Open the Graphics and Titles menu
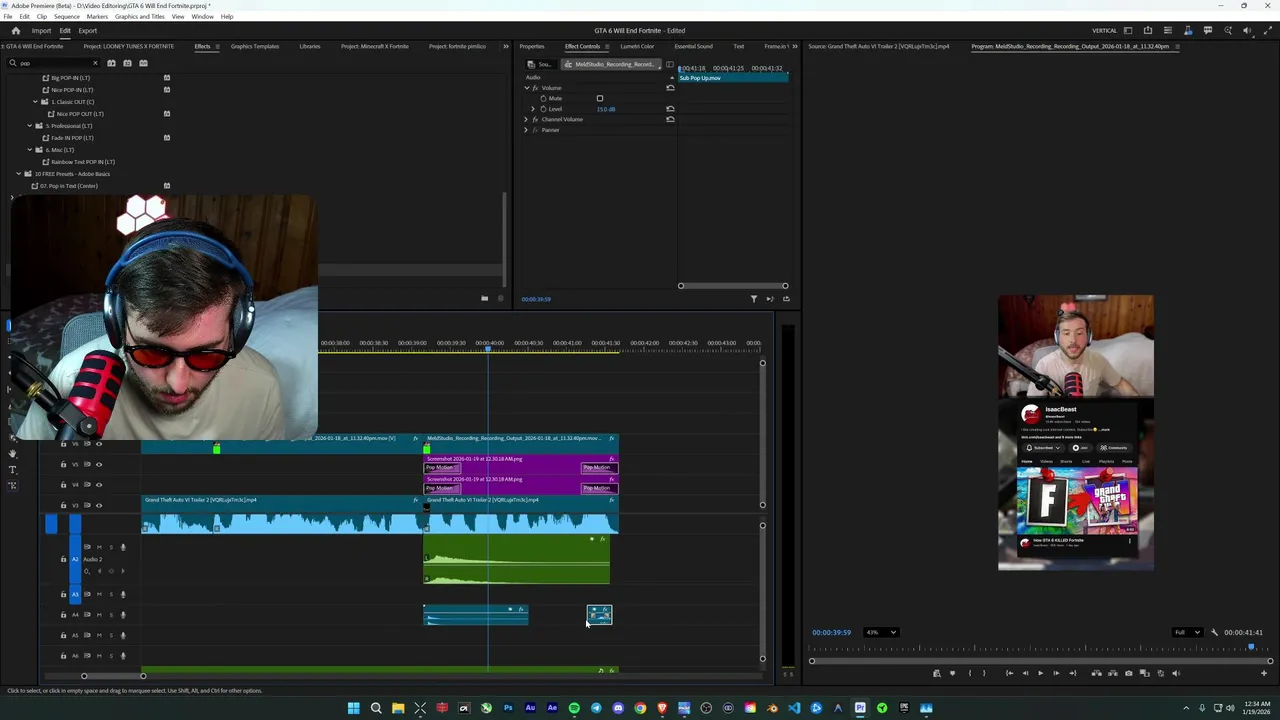1280x720 pixels. 140,16
